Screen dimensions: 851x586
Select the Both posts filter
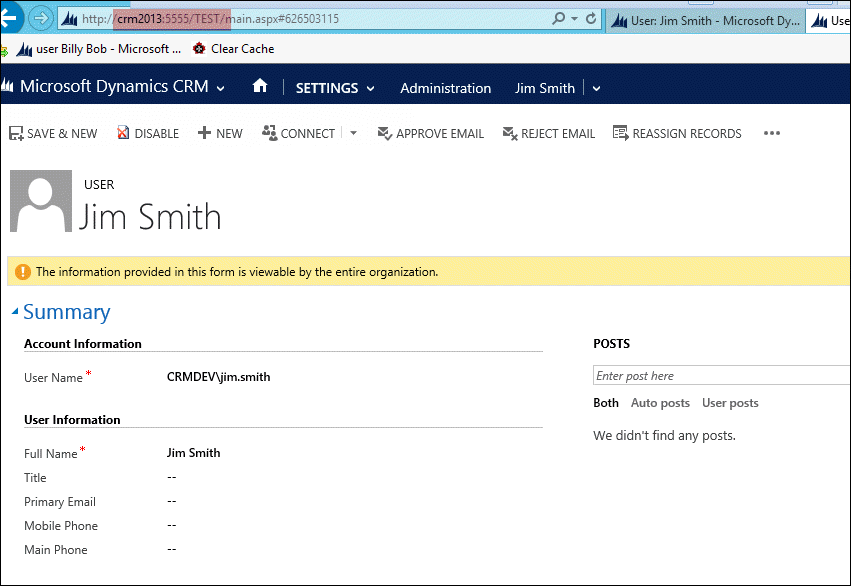(606, 403)
